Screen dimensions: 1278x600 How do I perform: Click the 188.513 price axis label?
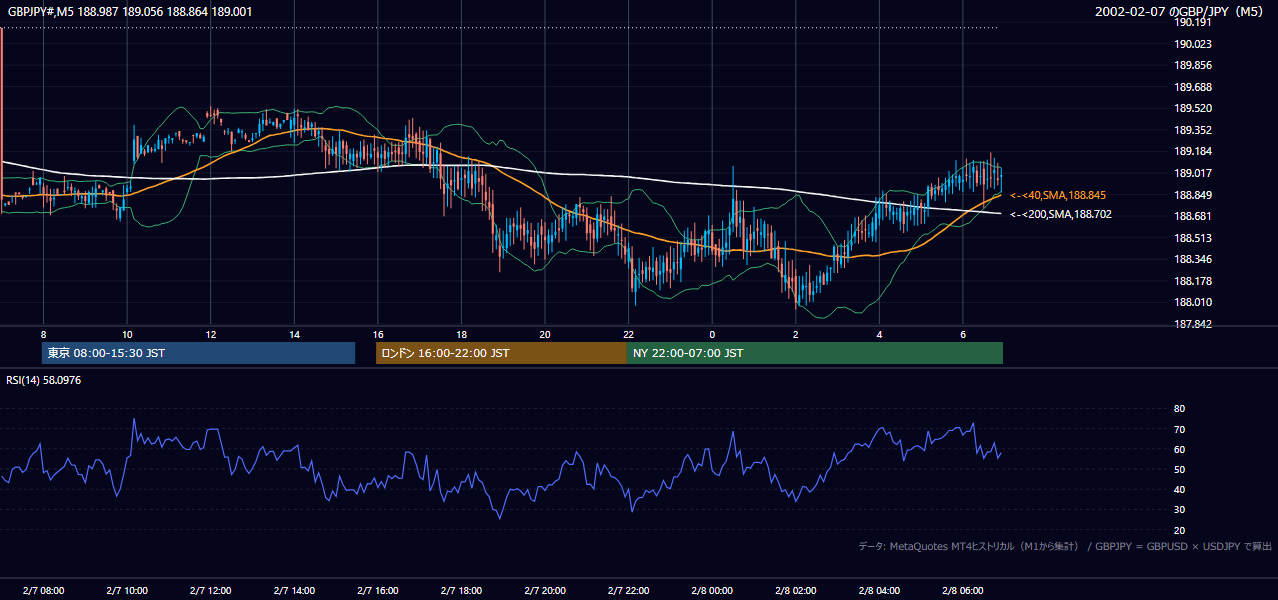coord(1193,238)
